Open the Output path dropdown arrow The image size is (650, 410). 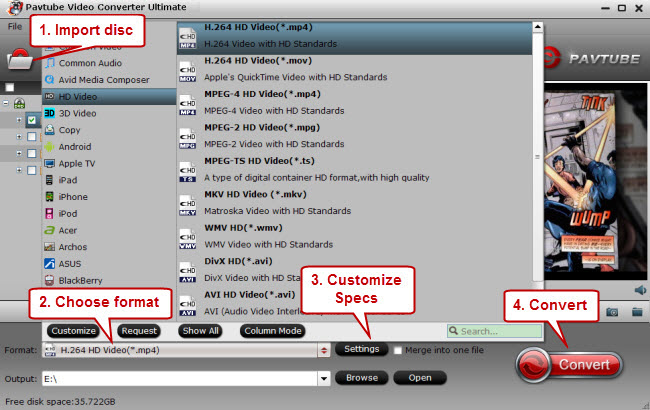pos(324,378)
